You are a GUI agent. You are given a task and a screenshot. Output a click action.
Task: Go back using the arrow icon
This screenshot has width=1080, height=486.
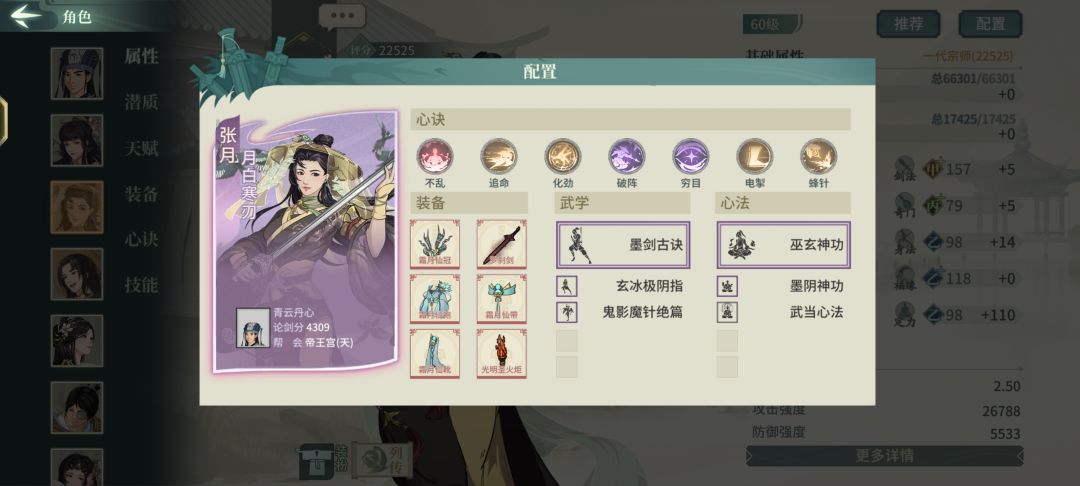(x=26, y=16)
